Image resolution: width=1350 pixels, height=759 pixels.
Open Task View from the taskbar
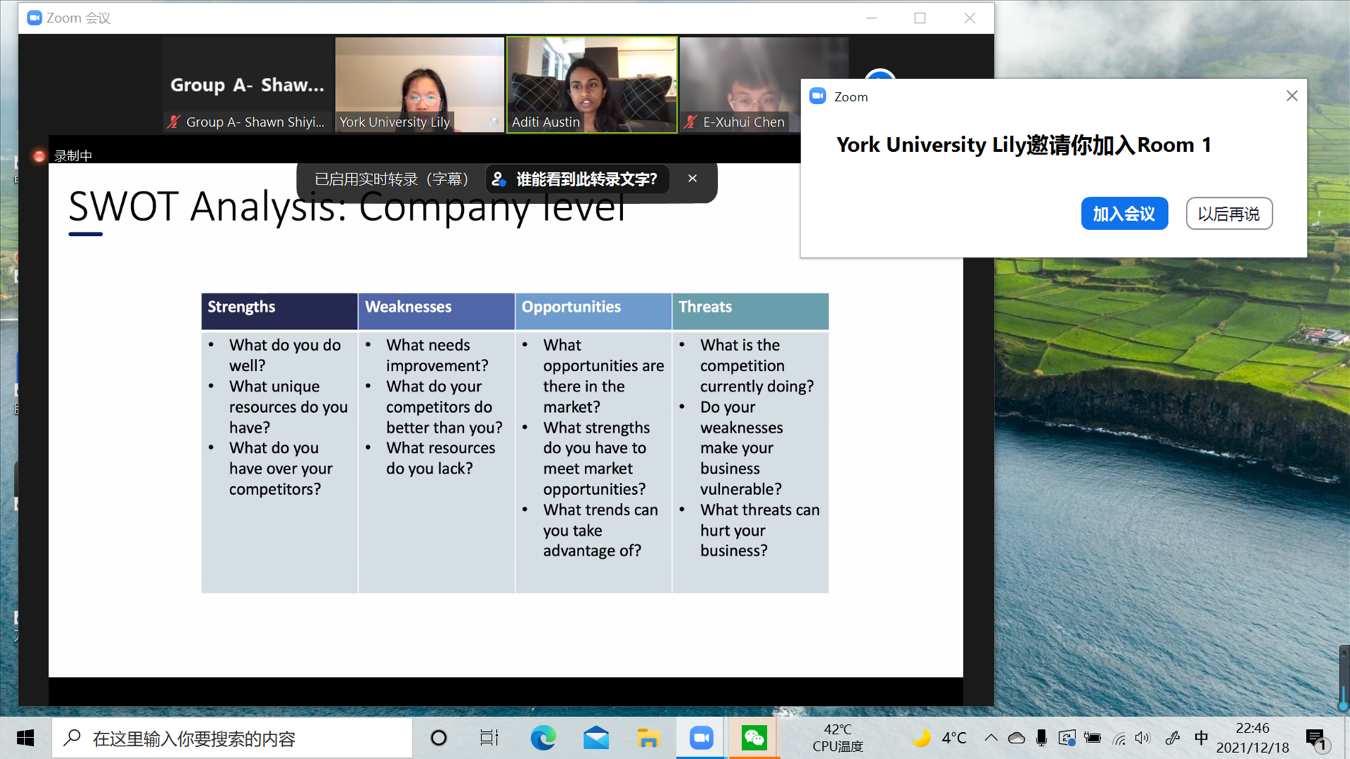coord(489,738)
